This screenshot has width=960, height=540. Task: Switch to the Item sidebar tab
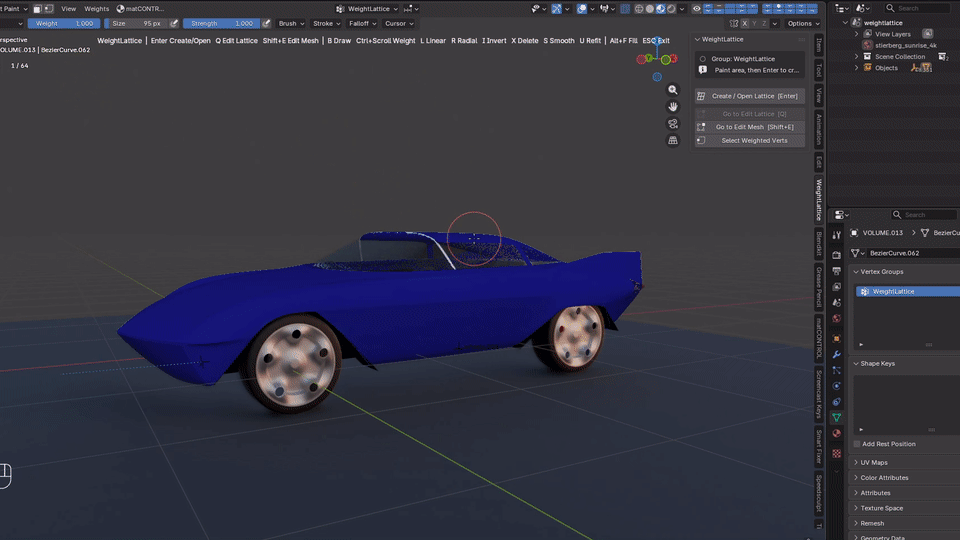coord(819,45)
